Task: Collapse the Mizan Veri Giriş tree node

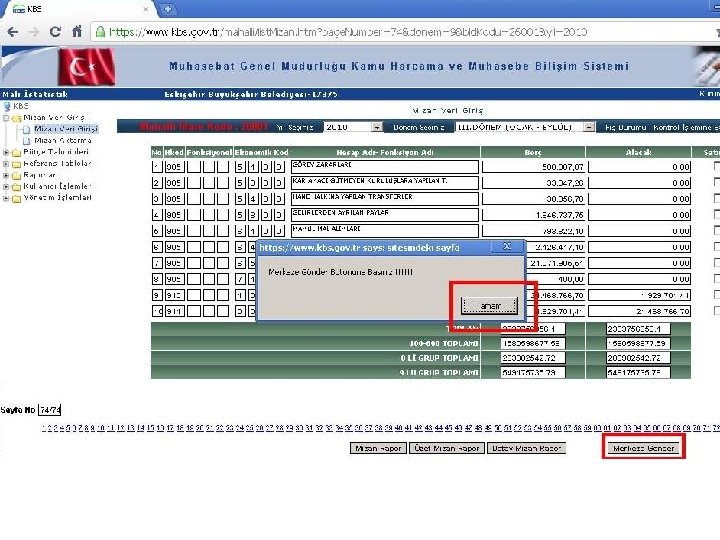Action: 6,118
